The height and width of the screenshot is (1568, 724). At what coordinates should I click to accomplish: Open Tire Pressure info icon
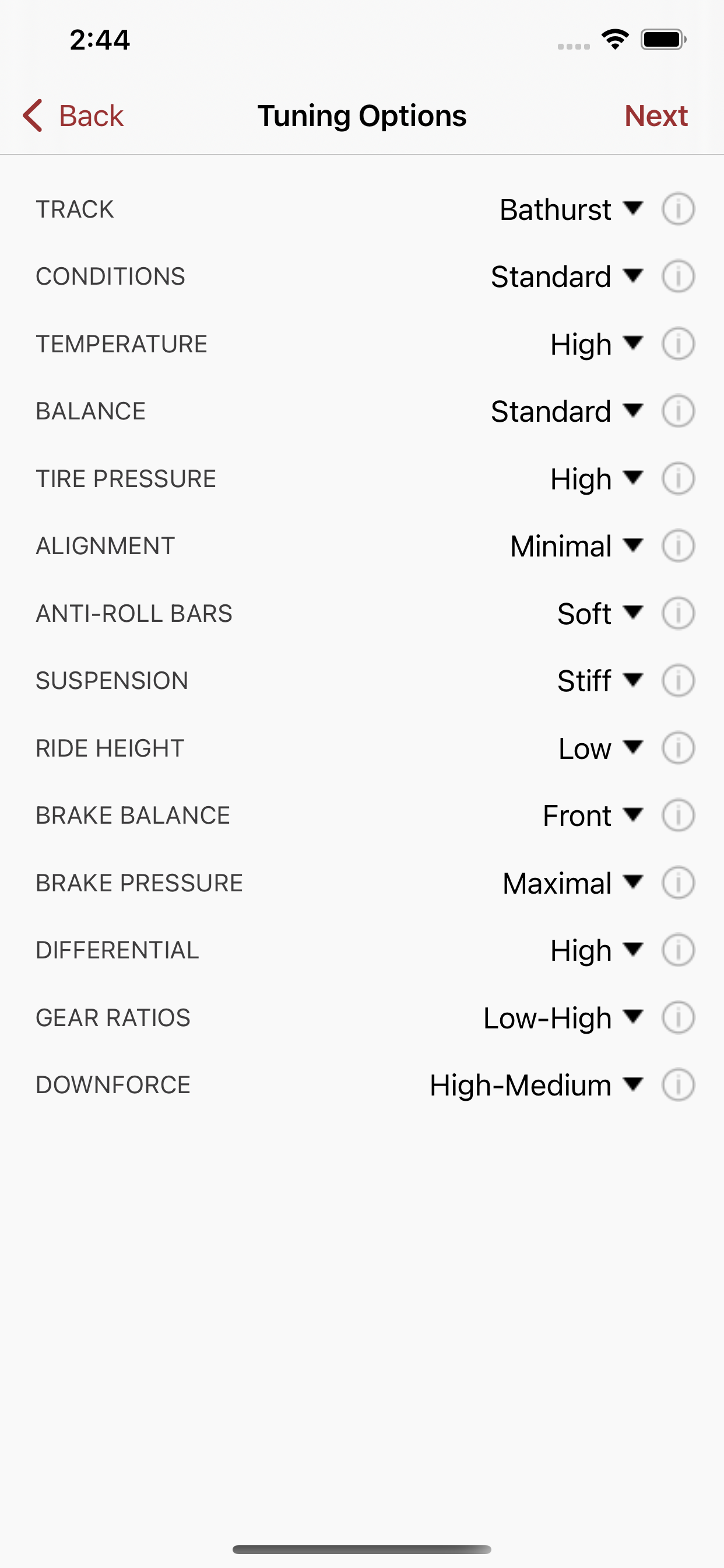point(678,479)
